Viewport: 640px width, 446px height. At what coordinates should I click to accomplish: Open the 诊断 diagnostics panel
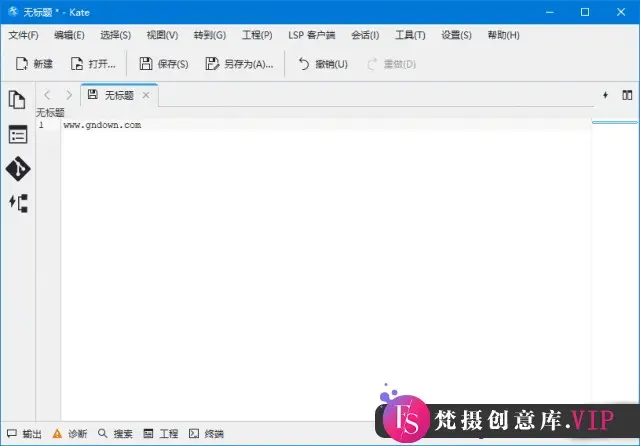click(x=70, y=434)
